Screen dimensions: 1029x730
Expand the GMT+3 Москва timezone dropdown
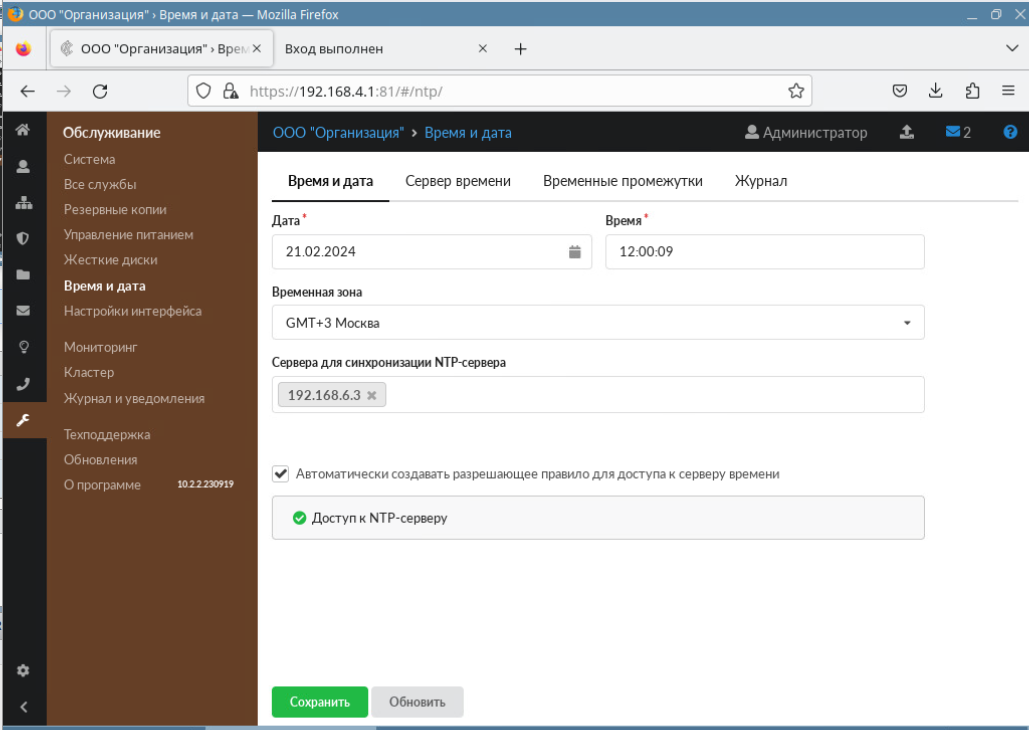[x=598, y=323]
